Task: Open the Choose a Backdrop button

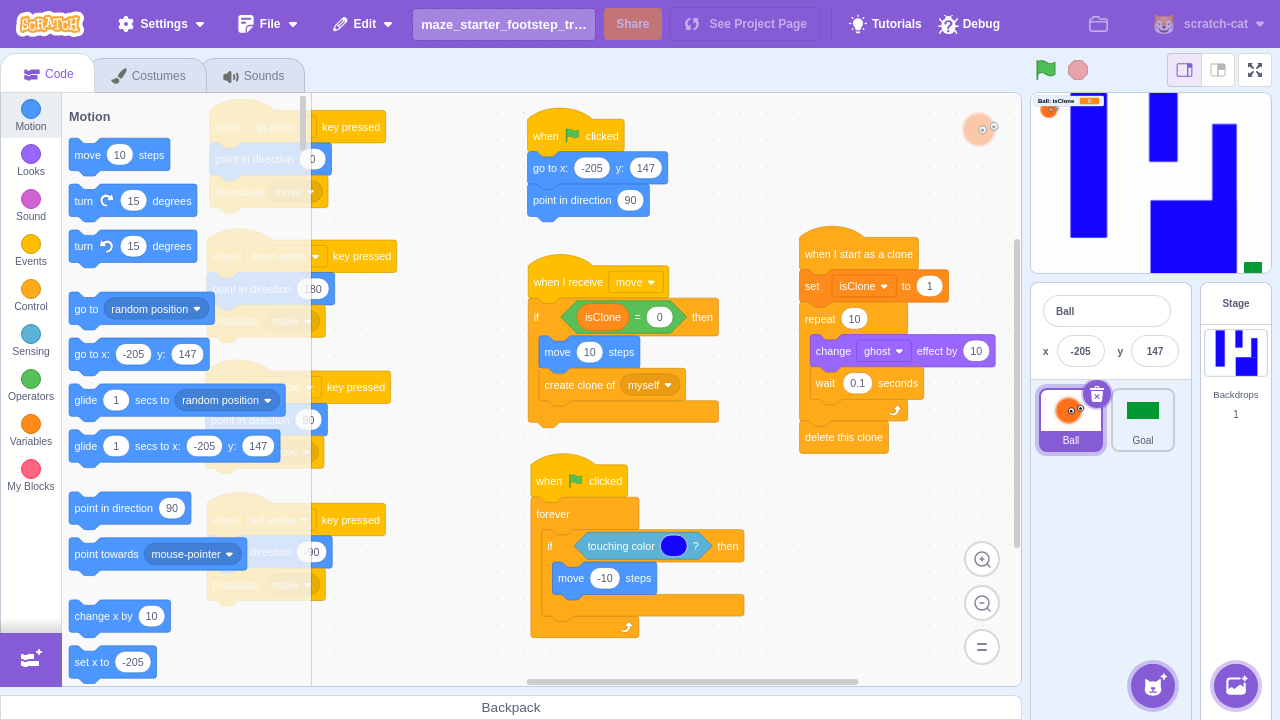Action: pos(1236,686)
